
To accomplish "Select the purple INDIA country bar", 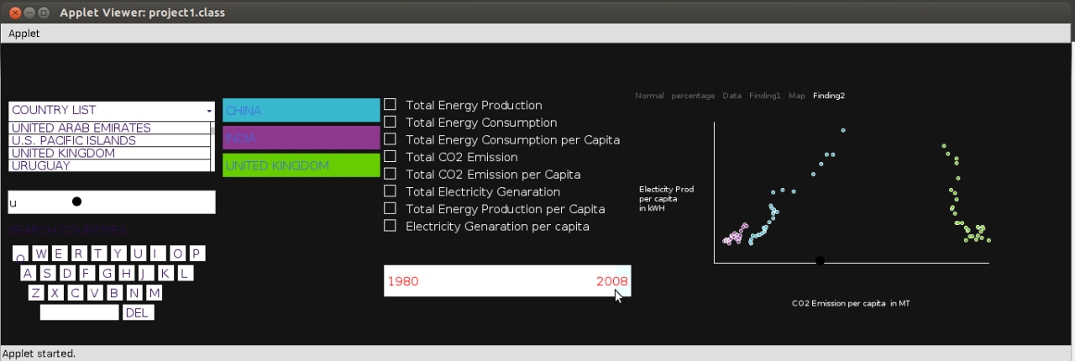I will pos(301,138).
